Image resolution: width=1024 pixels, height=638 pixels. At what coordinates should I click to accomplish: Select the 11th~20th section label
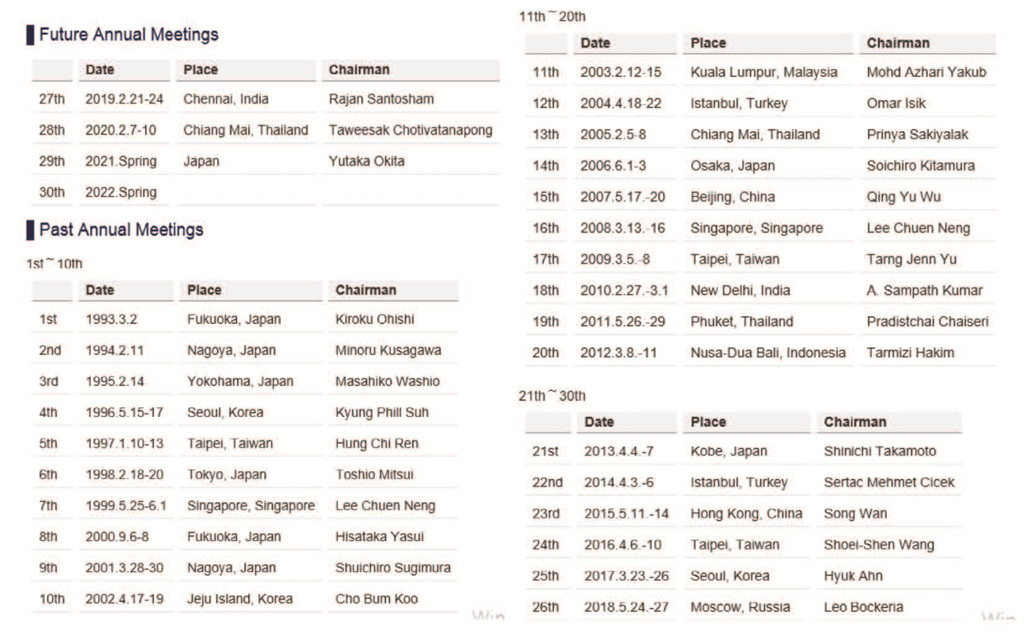tap(552, 16)
